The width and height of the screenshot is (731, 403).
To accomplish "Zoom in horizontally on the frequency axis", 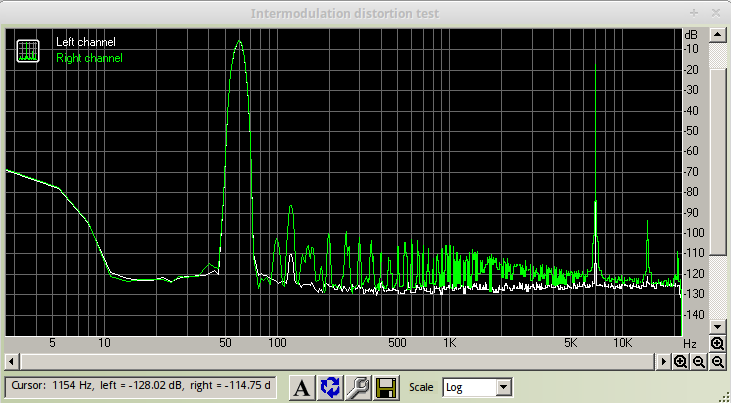I will [681, 361].
